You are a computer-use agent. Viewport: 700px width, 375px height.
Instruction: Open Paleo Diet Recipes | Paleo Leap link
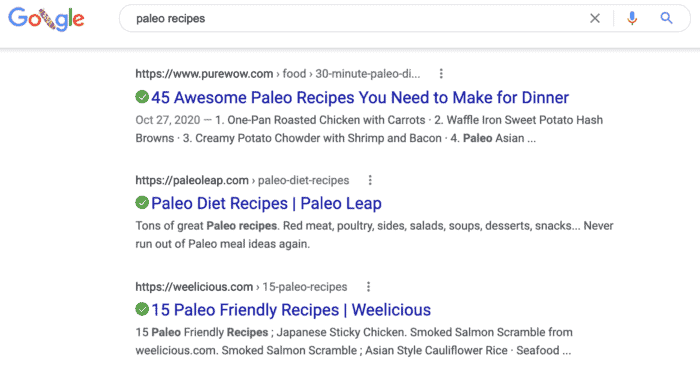(267, 204)
